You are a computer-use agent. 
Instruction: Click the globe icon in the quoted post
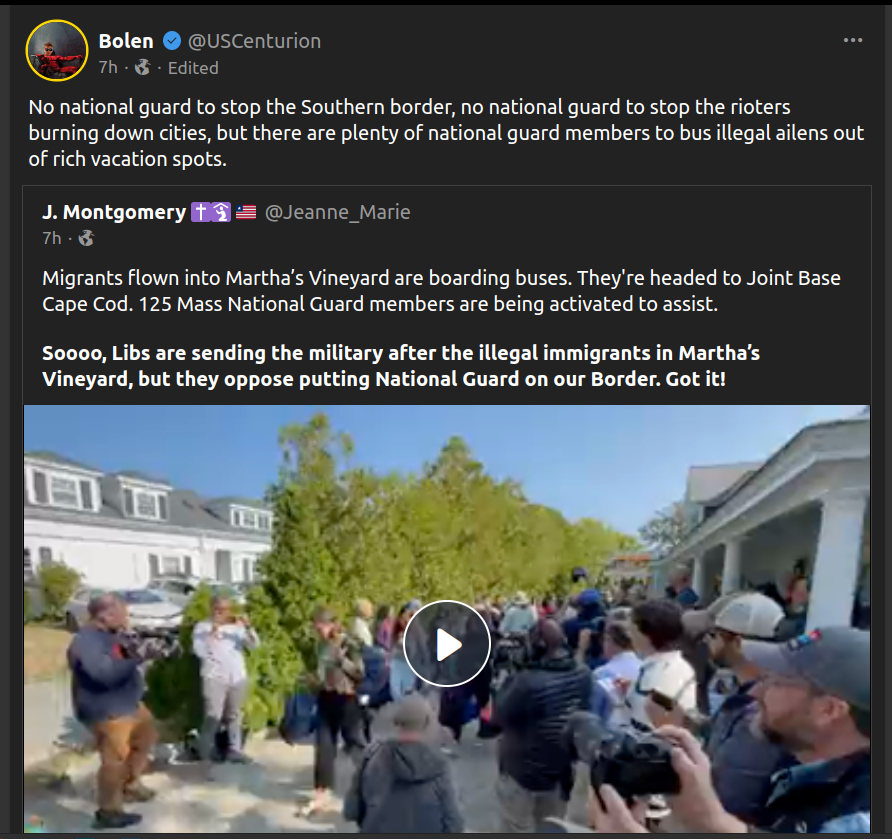click(x=86, y=238)
